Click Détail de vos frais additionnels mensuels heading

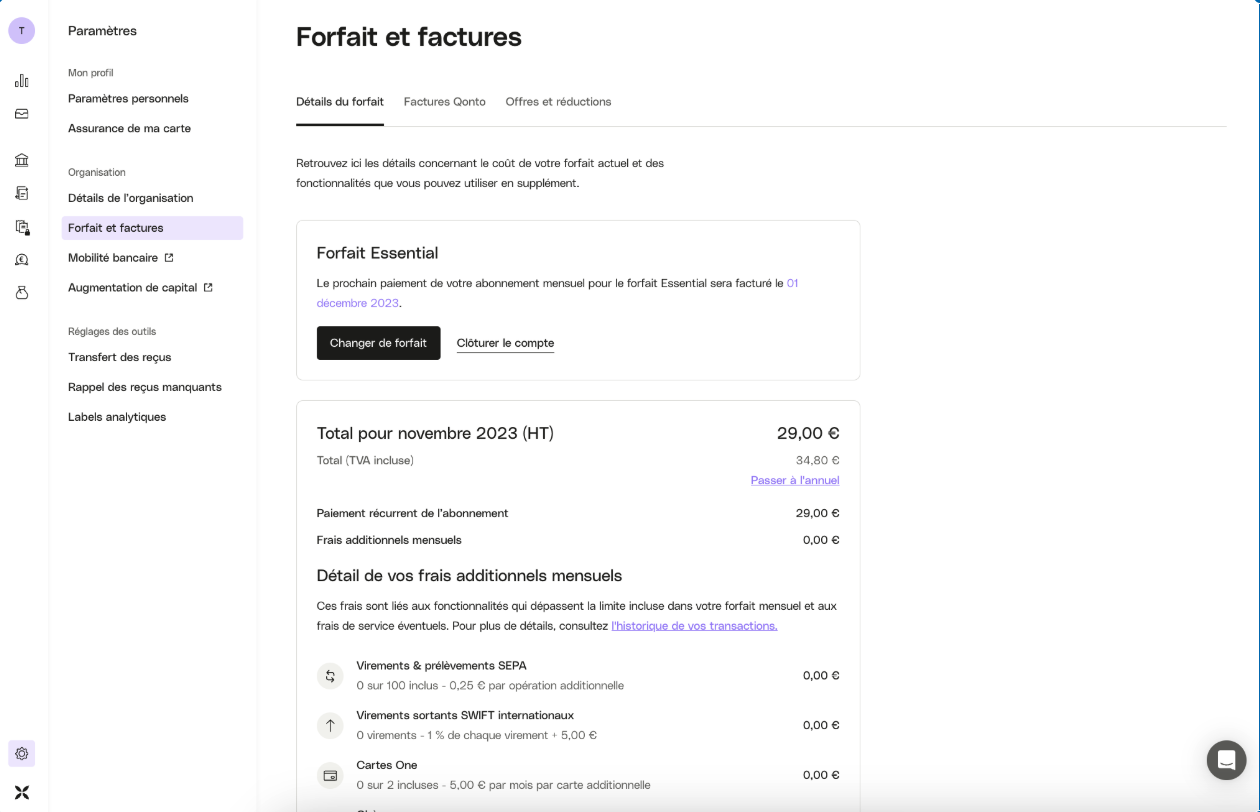[469, 576]
